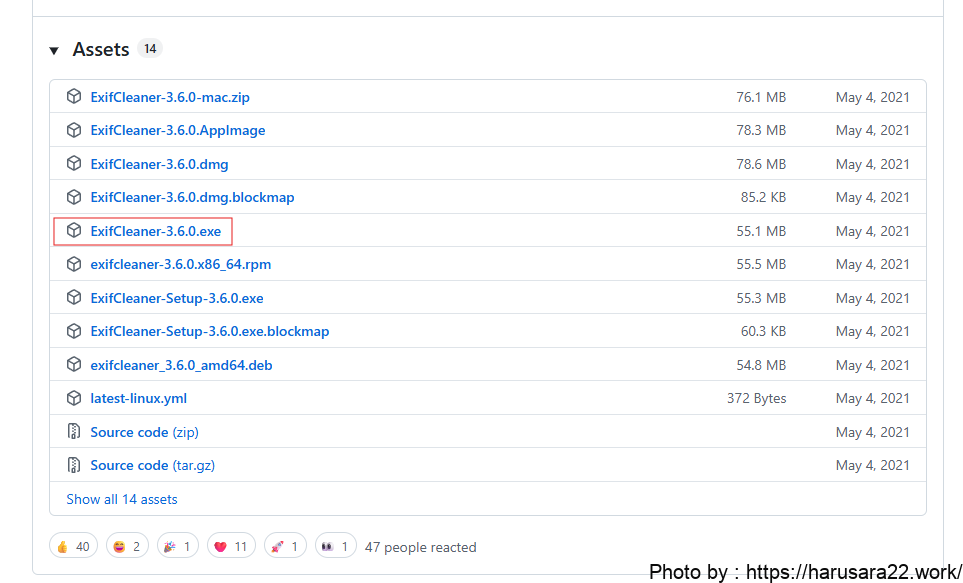Image resolution: width=963 pixels, height=583 pixels.
Task: Toggle the thumbs up reaction with 40
Action: [x=73, y=547]
